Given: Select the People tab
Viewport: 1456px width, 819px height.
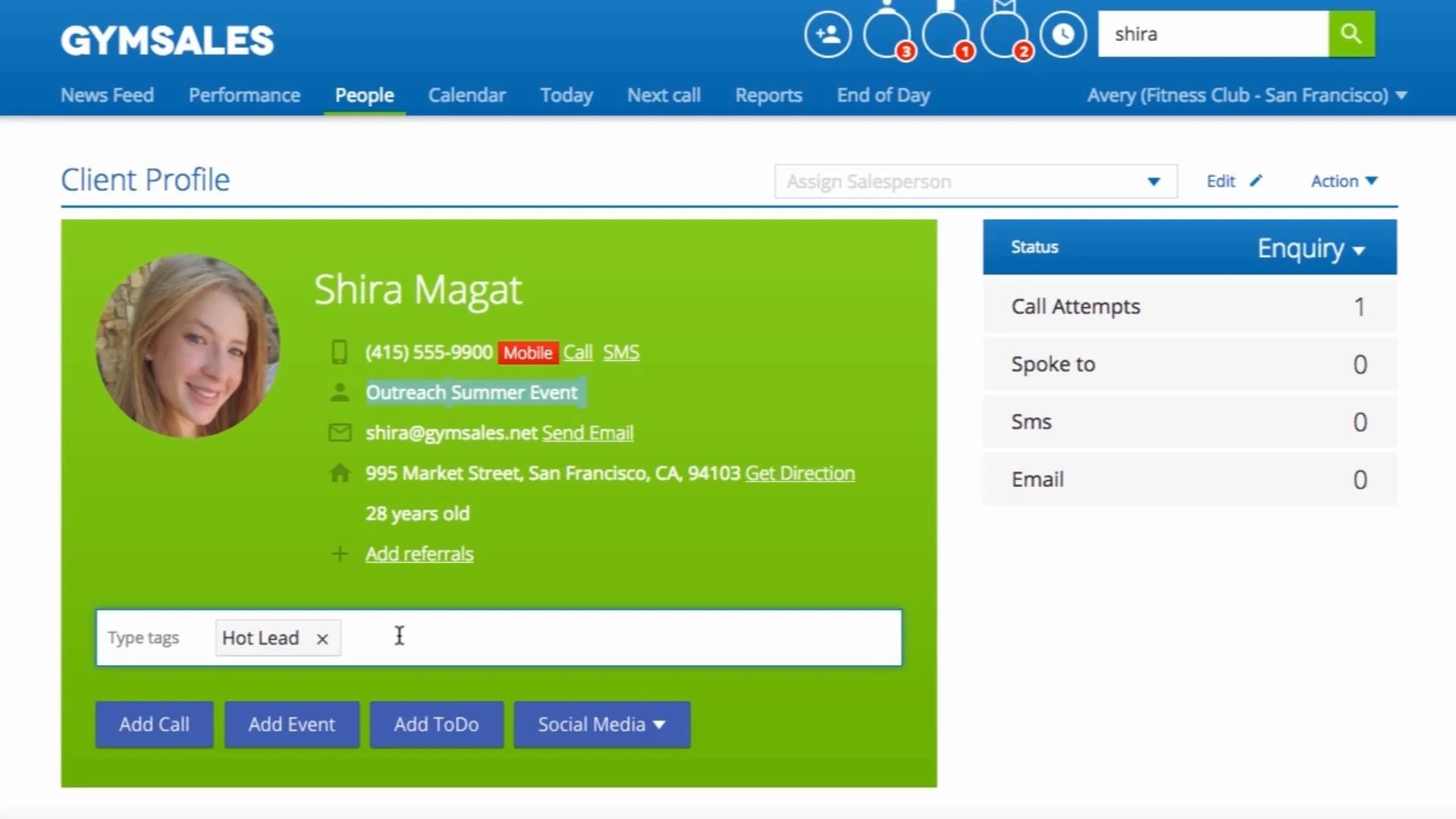Looking at the screenshot, I should coord(364,96).
